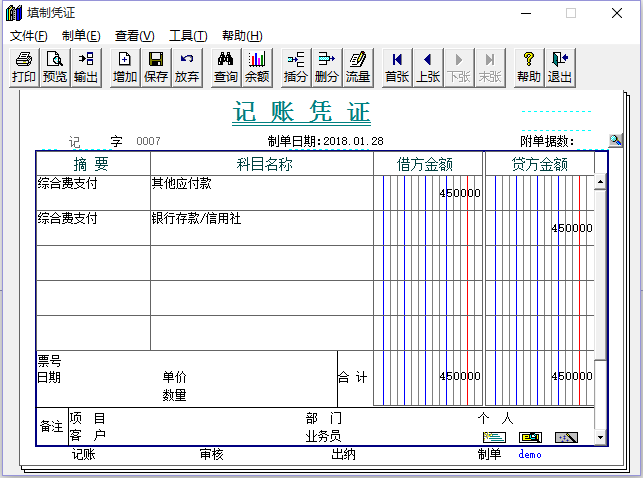Go to previous voucher with 上张
Viewport: 643px width, 478px height.
click(428, 67)
